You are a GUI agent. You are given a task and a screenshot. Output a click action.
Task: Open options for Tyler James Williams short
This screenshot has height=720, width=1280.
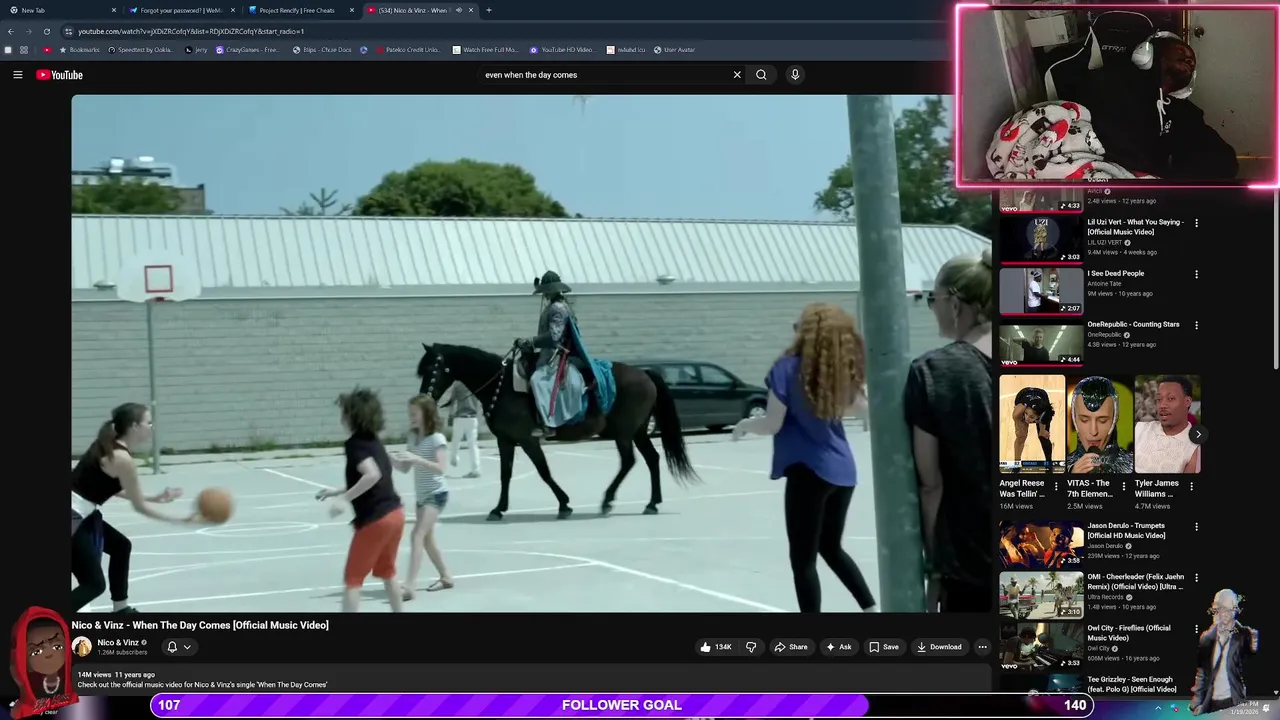[1191, 486]
